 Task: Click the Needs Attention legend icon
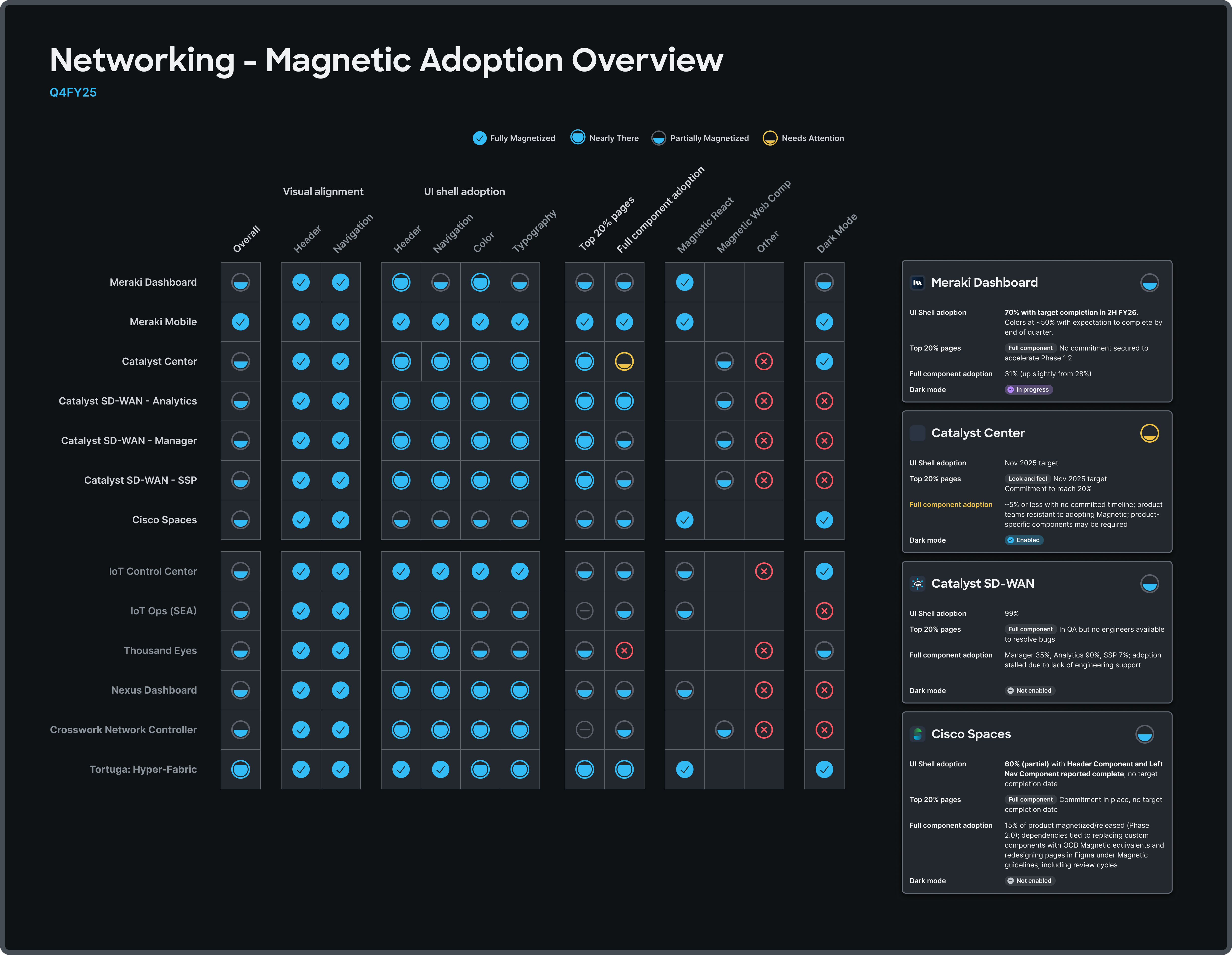click(770, 138)
